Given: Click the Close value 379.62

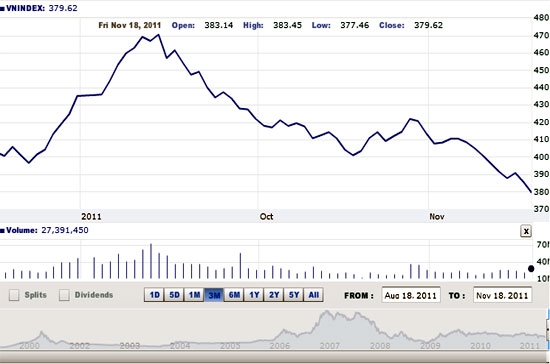Looking at the screenshot, I should click(x=428, y=25).
